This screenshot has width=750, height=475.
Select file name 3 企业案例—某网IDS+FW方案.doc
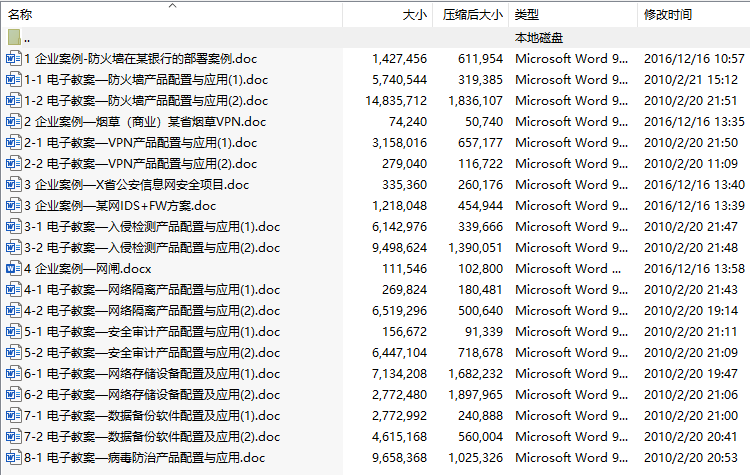[120, 206]
